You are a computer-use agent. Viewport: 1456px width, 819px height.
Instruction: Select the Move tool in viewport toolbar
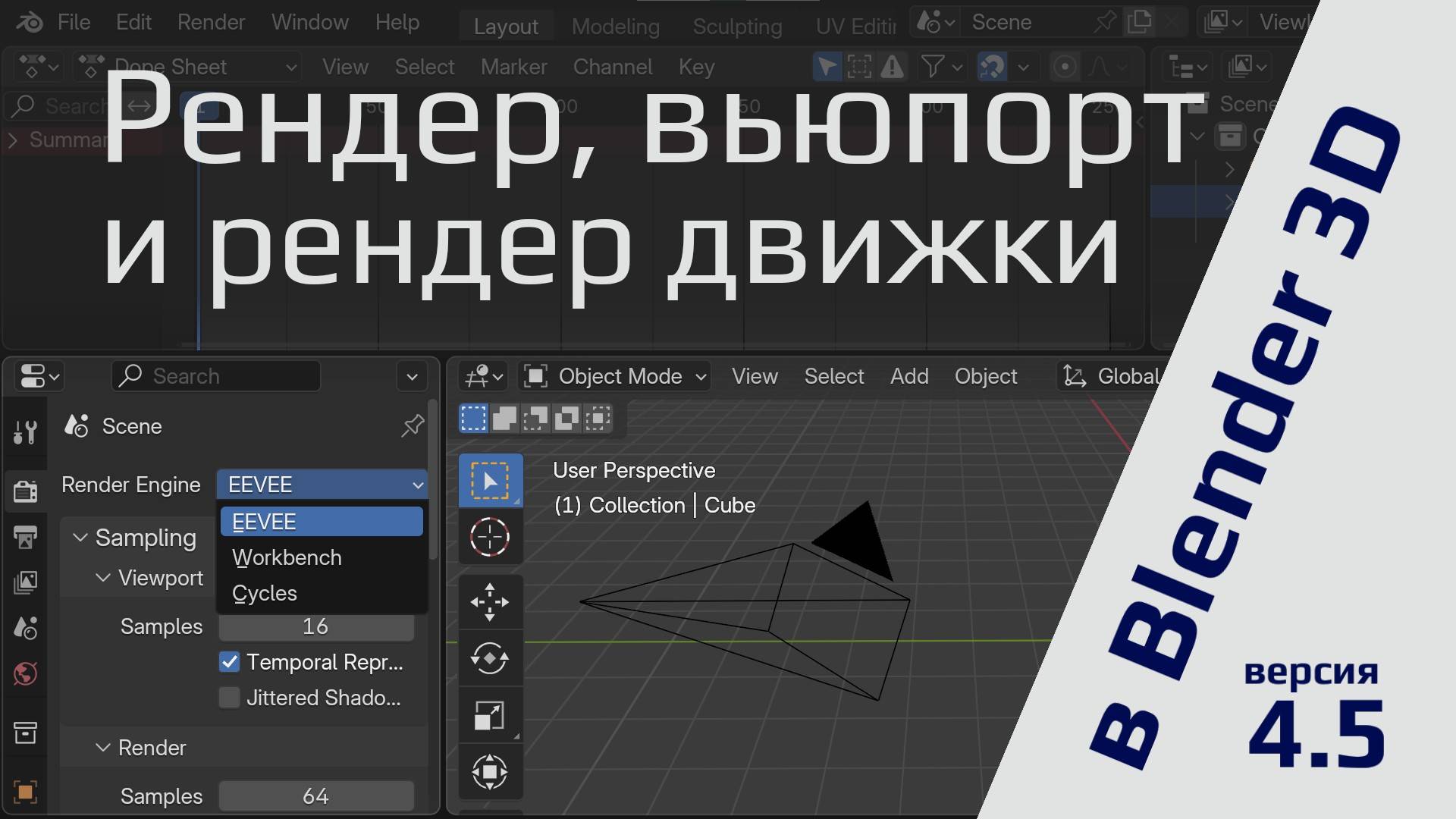(491, 601)
